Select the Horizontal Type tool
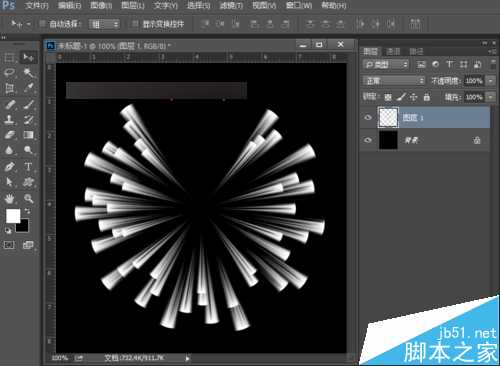Viewport: 500px width, 366px height. [x=28, y=166]
